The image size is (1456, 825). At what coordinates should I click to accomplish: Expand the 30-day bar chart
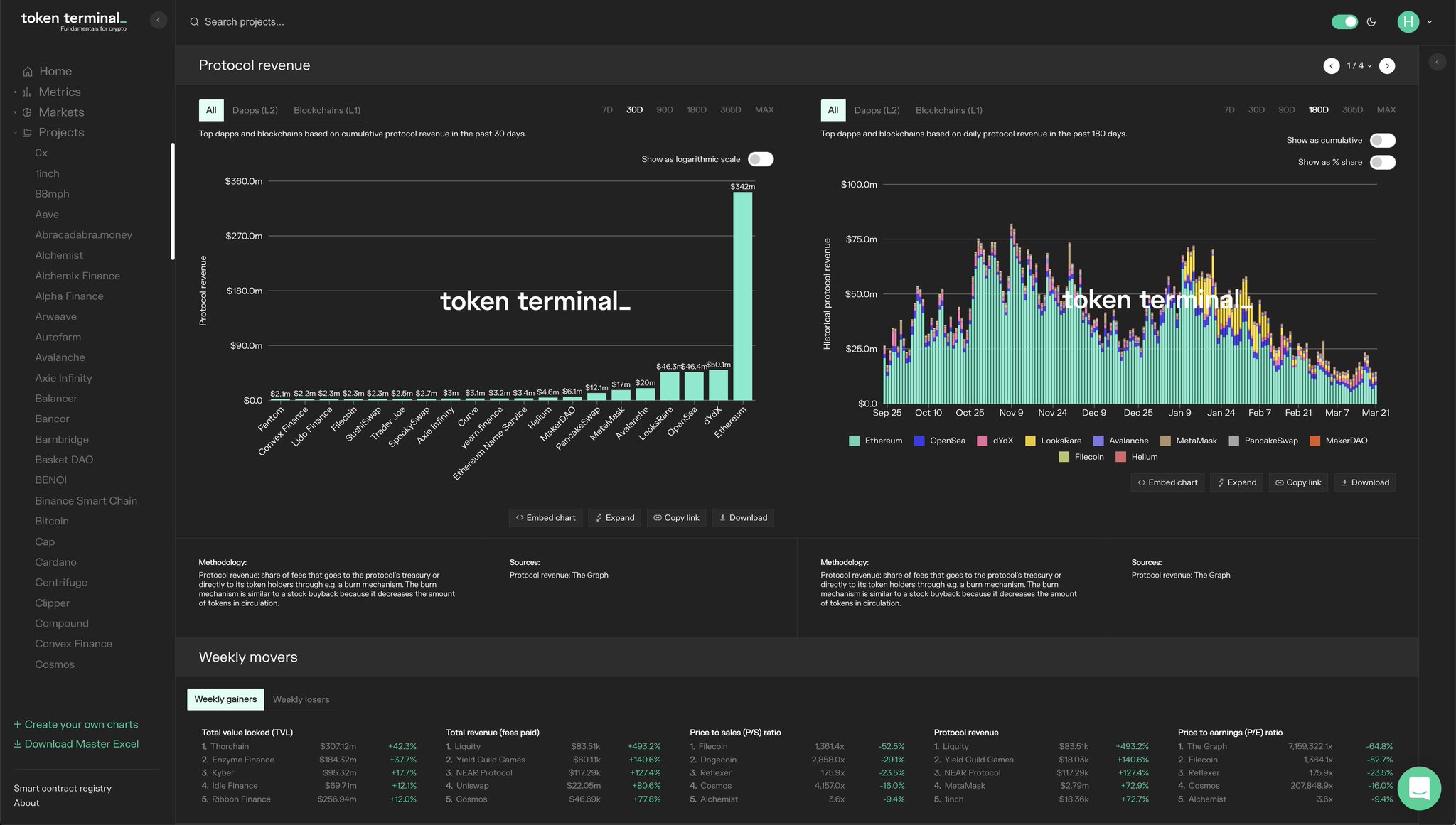(x=615, y=518)
